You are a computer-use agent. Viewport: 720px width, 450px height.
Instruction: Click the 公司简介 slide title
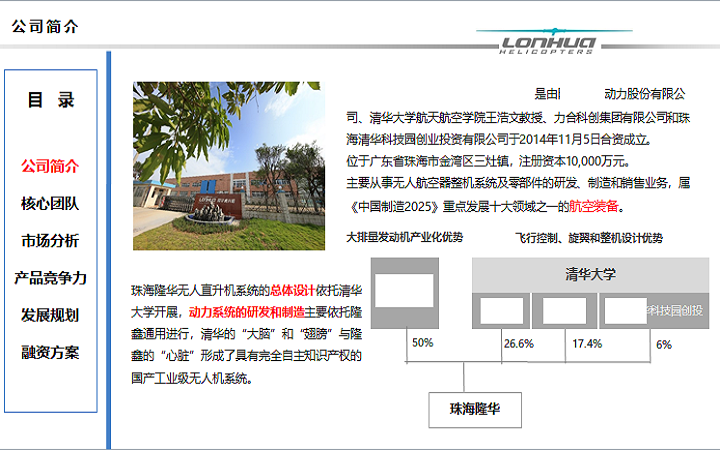click(45, 26)
